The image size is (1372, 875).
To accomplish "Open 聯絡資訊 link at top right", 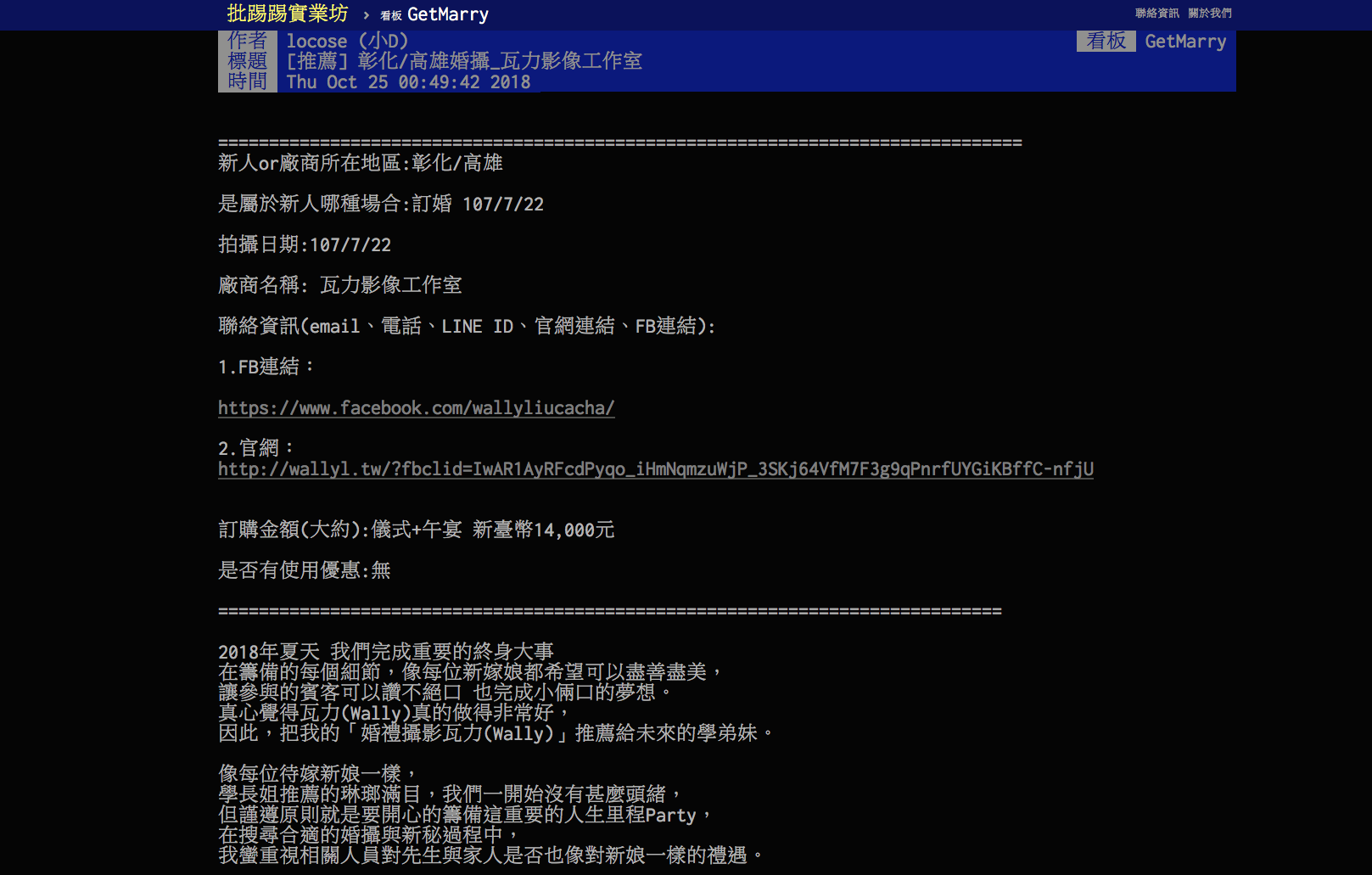I will point(1157,13).
